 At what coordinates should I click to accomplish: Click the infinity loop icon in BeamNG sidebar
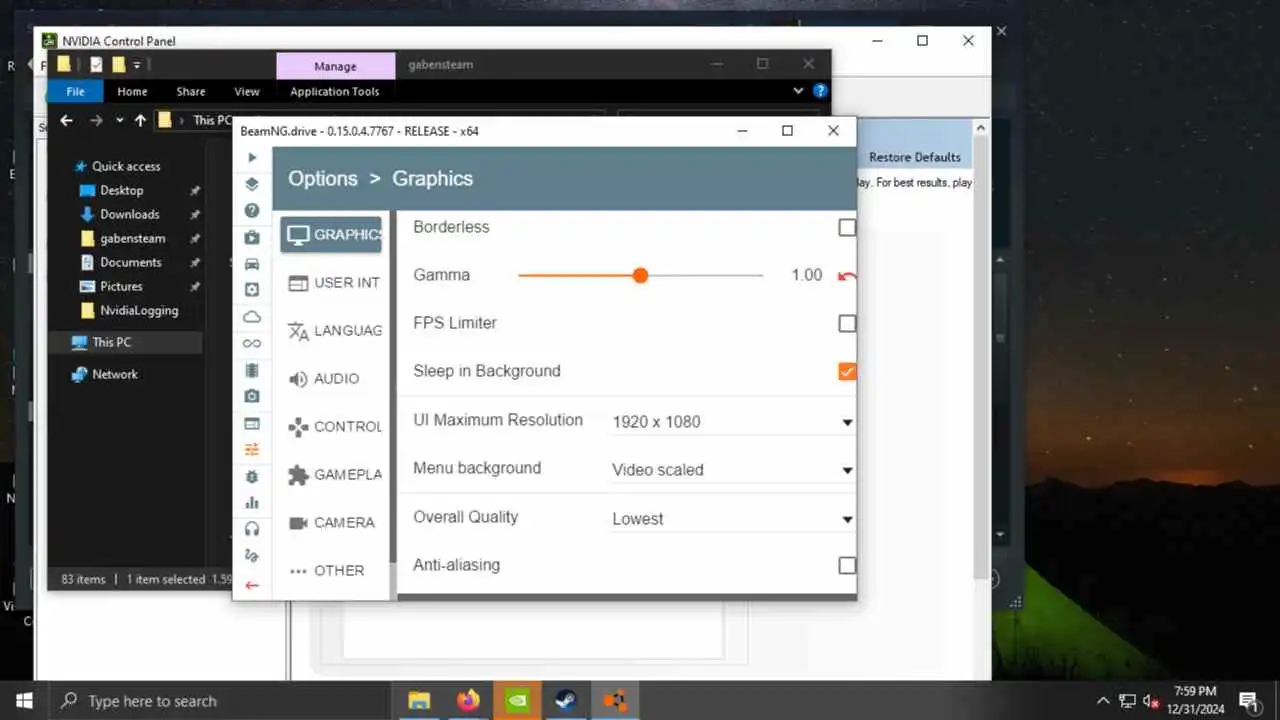click(x=252, y=343)
